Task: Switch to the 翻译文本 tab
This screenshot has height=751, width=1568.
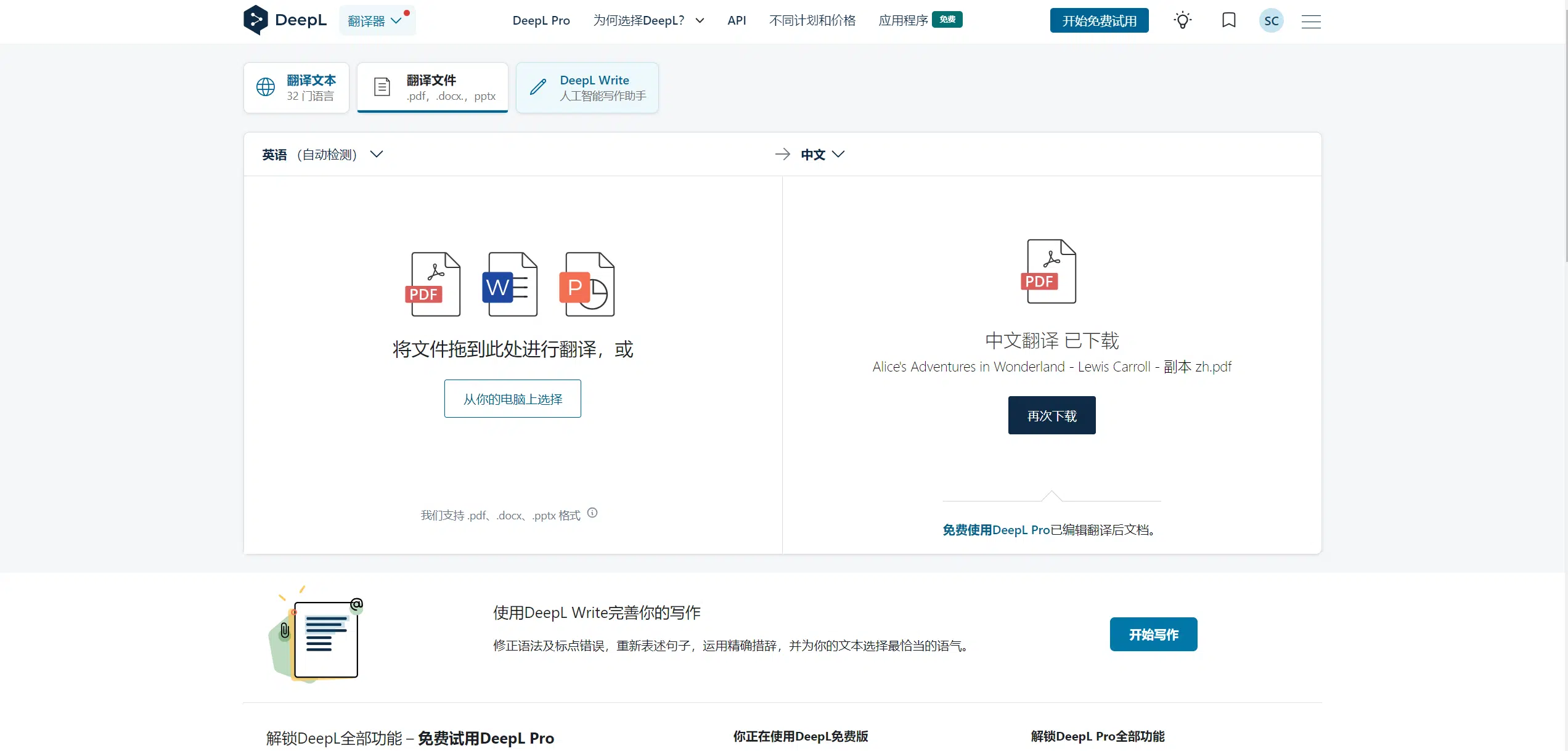Action: click(296, 87)
